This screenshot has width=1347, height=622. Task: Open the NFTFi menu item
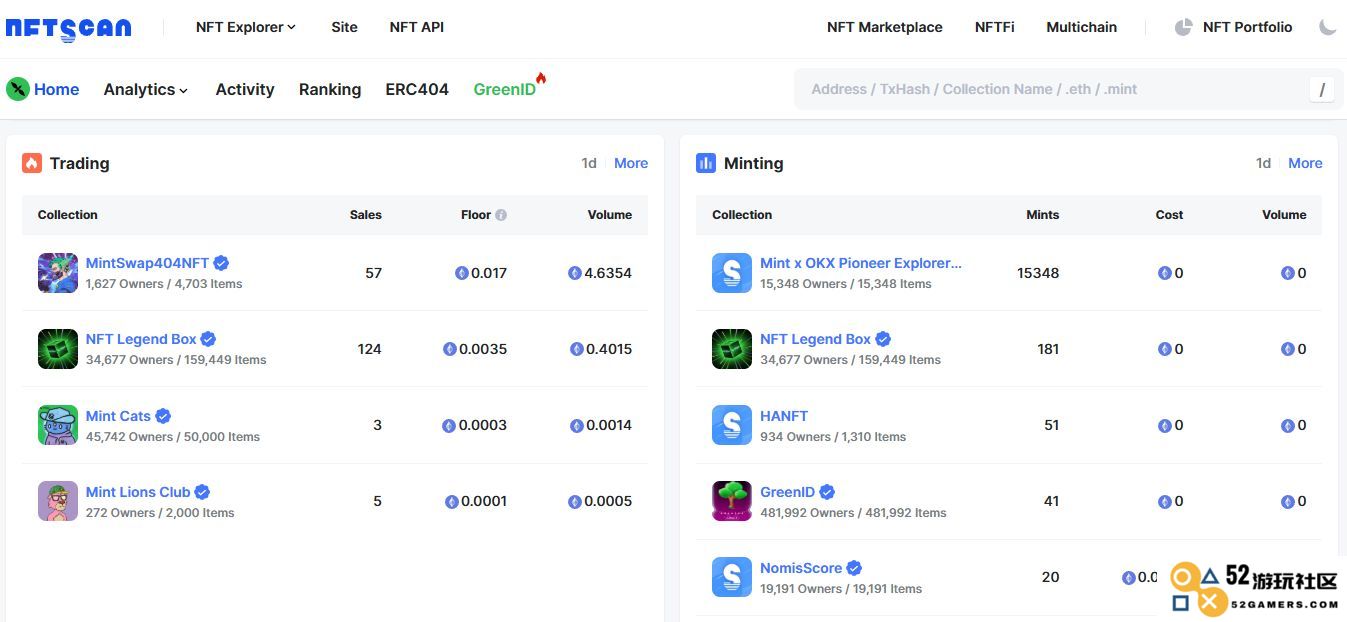tap(995, 27)
